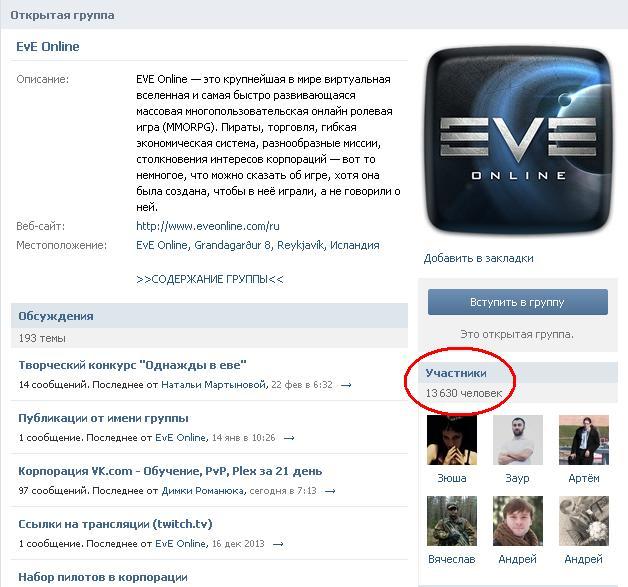Open the Обсуждения section header

56,316
